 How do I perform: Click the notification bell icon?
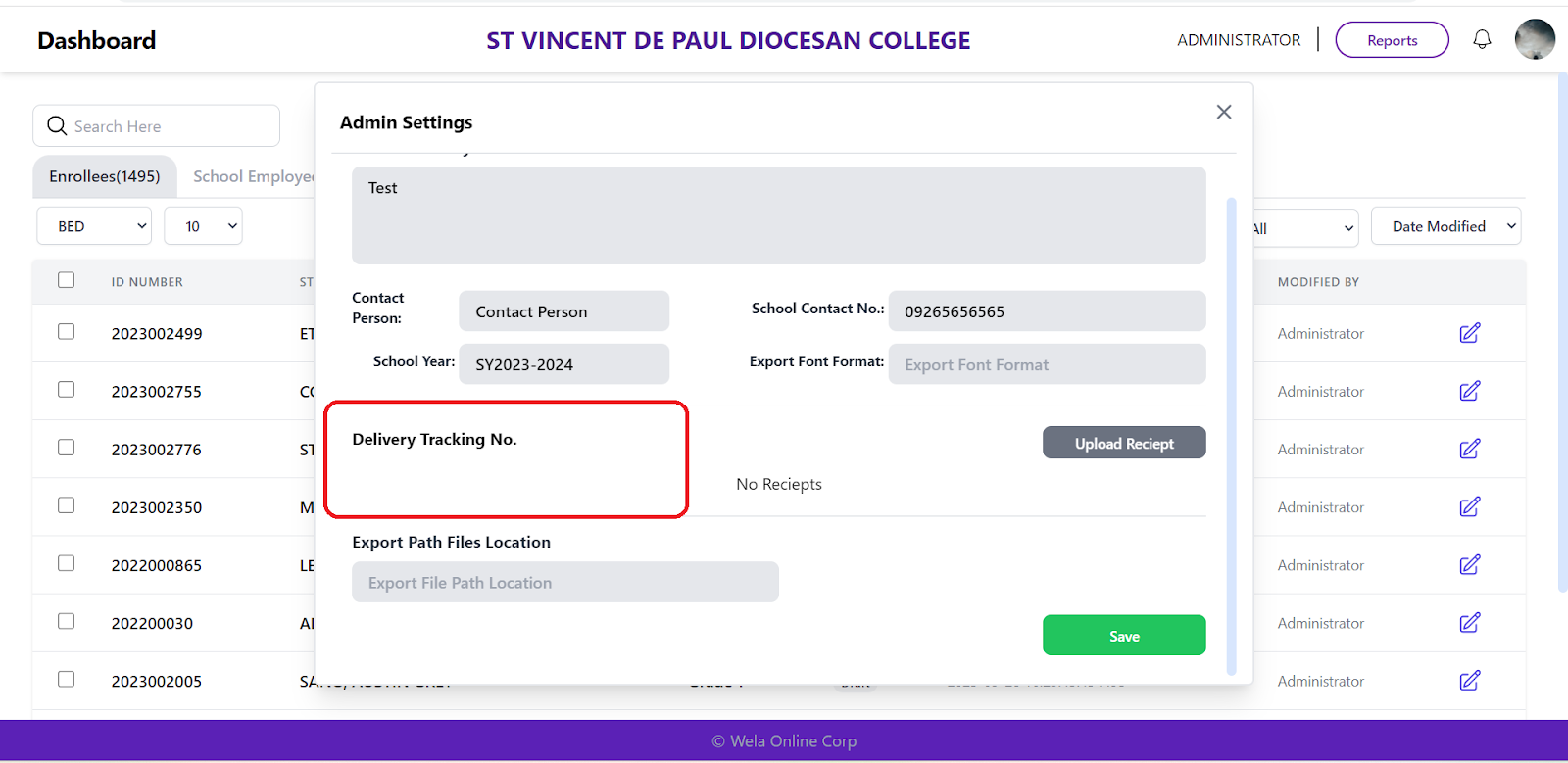[1482, 39]
